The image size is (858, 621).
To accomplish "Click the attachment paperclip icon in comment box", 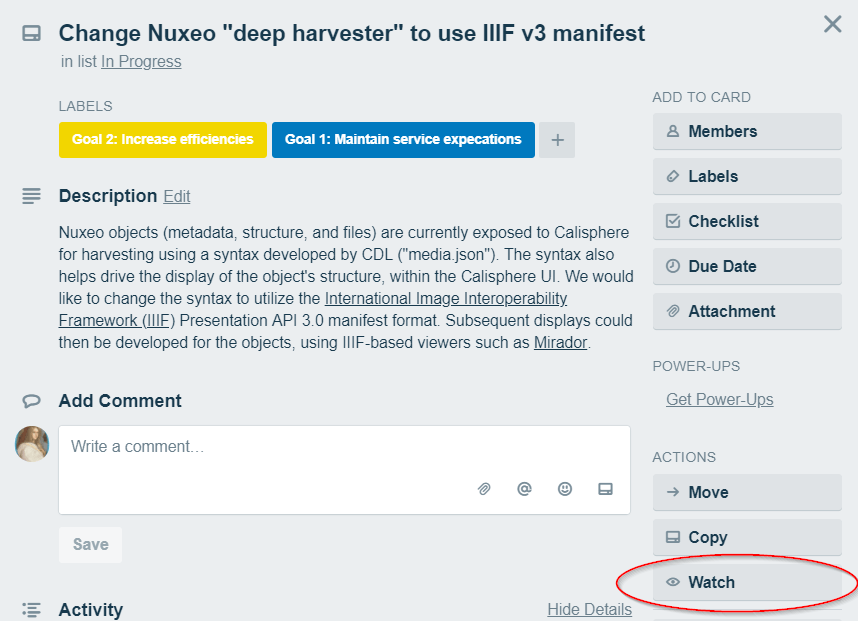I will pos(484,489).
